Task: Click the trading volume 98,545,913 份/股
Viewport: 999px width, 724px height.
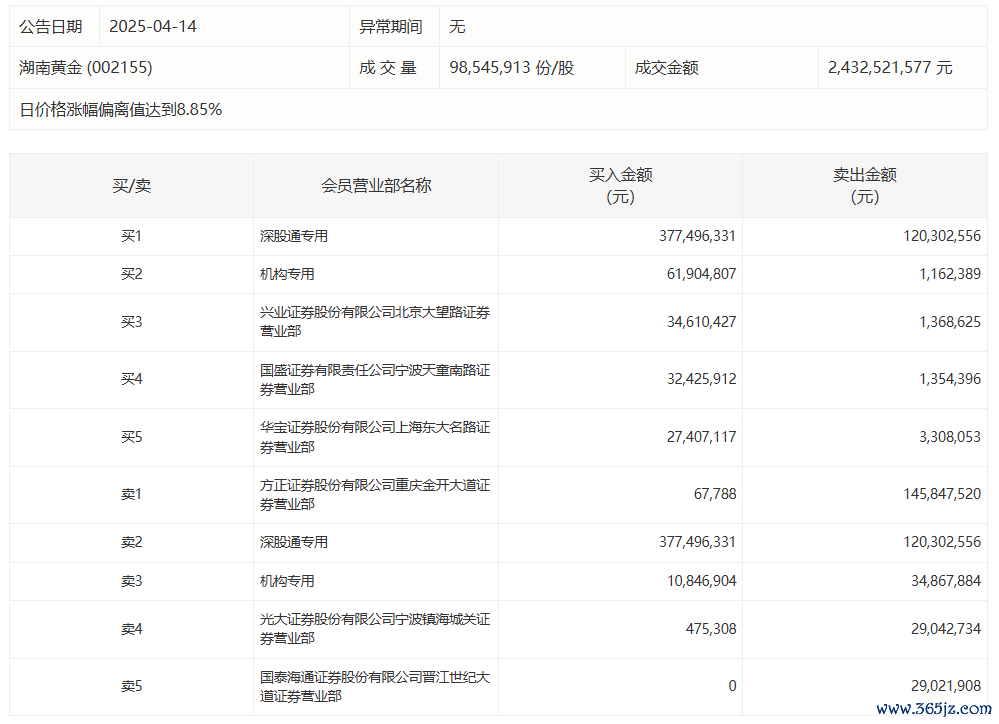Action: click(x=512, y=68)
